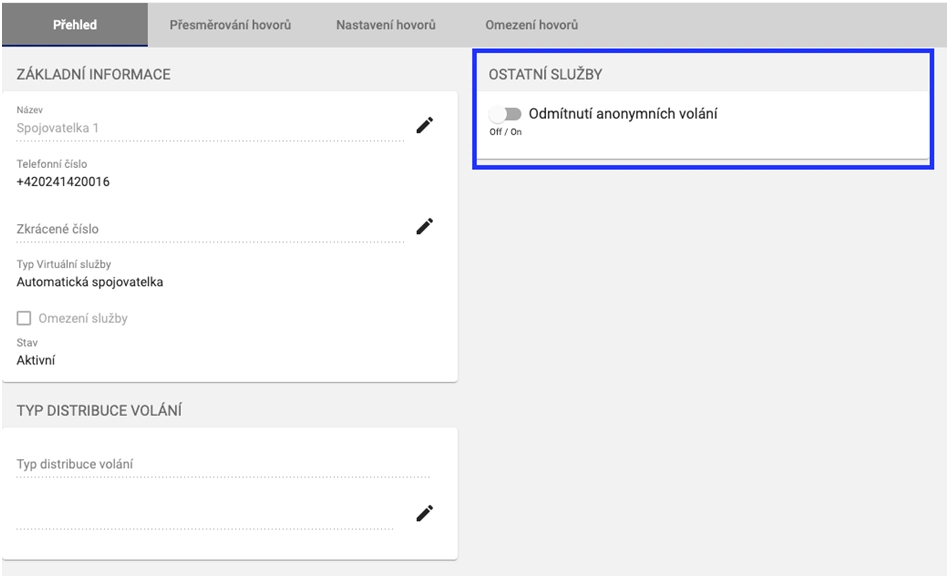This screenshot has height=578, width=949.
Task: Click the Typ distribuce volání field
Action: tap(220, 464)
